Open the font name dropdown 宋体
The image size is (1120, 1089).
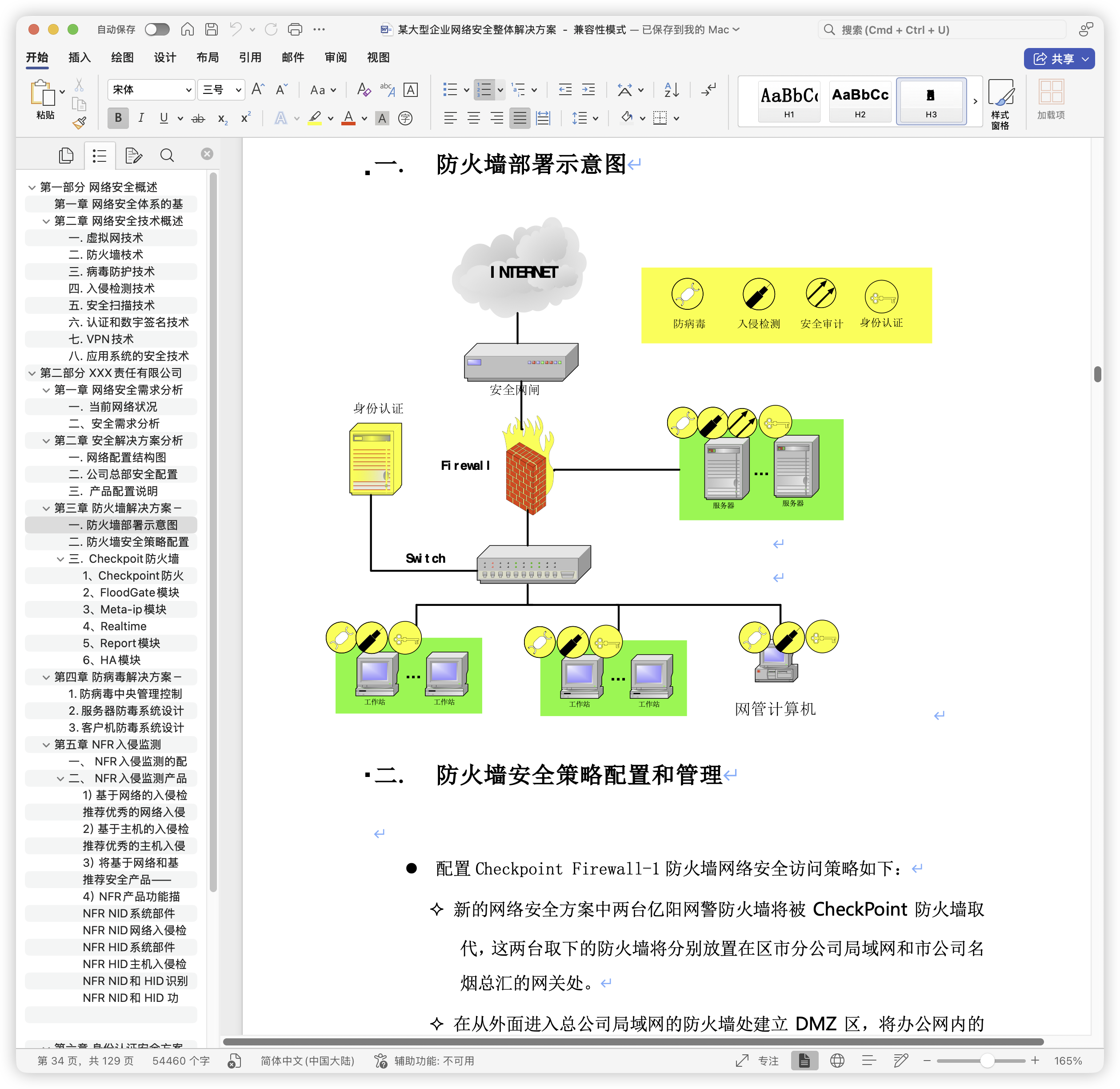151,90
